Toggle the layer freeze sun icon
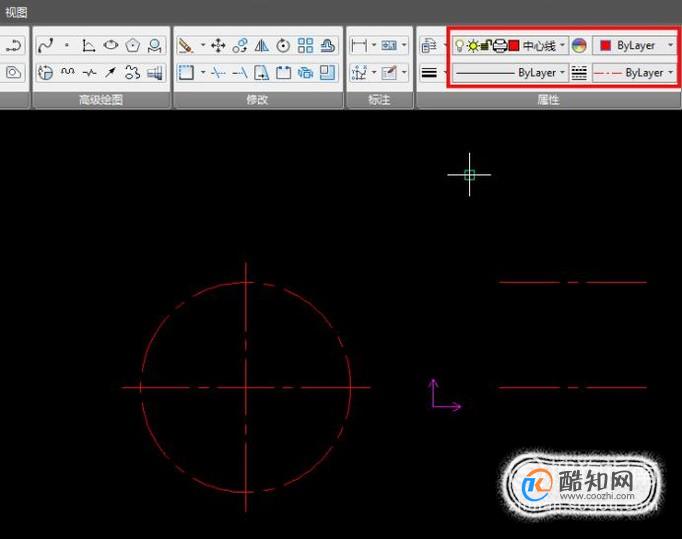Image resolution: width=682 pixels, height=539 pixels. click(x=473, y=45)
